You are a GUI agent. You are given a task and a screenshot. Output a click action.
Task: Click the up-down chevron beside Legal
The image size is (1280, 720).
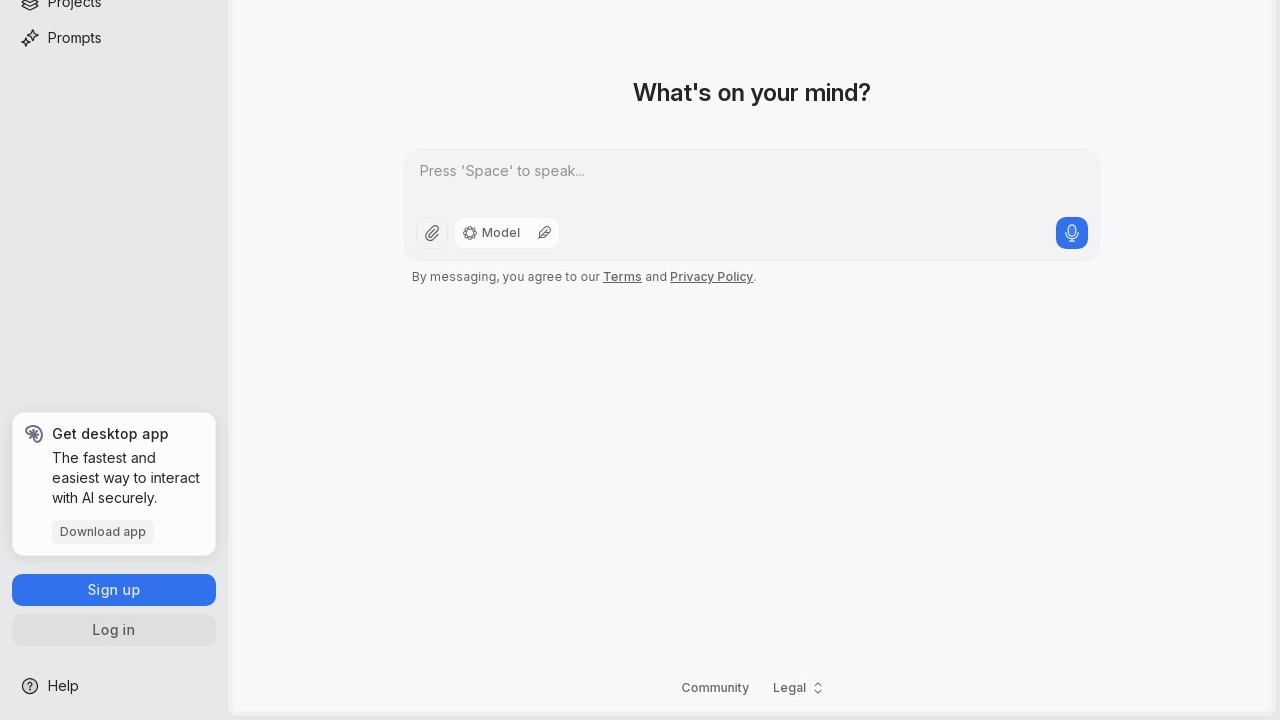coord(818,688)
